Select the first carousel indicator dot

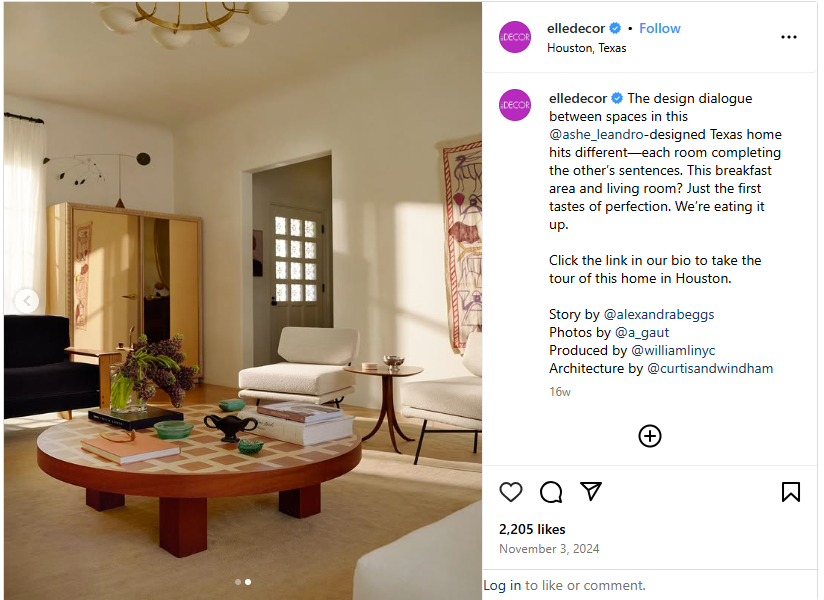point(238,582)
